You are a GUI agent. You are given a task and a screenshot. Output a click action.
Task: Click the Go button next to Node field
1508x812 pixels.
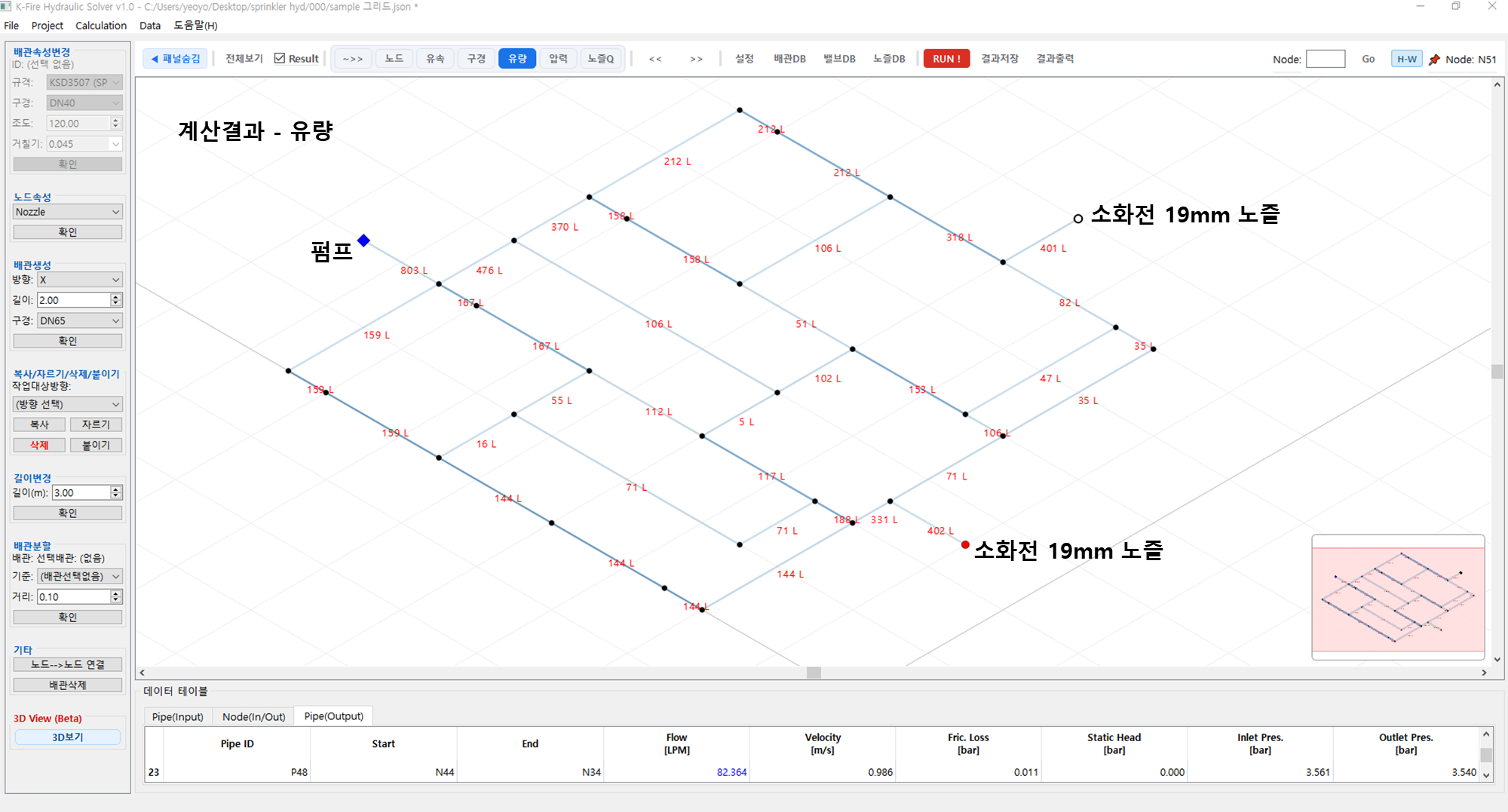[x=1368, y=59]
